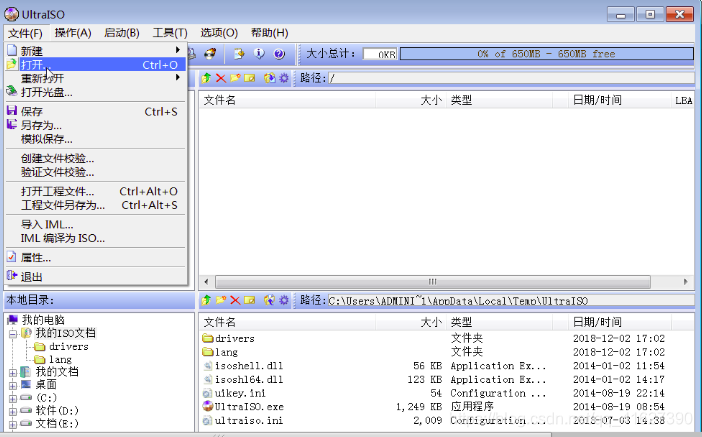Expand the 桌面 tree node
Image resolution: width=702 pixels, height=437 pixels.
click(x=13, y=386)
